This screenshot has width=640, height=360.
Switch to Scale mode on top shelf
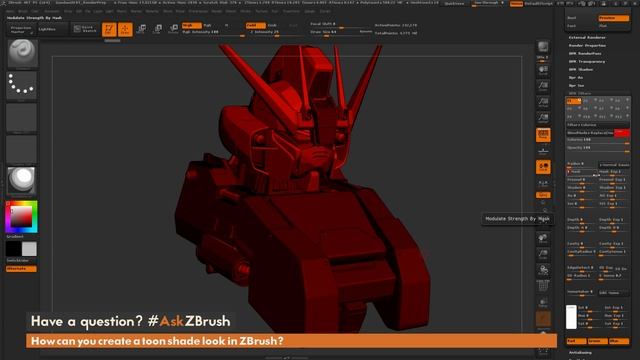[157, 29]
